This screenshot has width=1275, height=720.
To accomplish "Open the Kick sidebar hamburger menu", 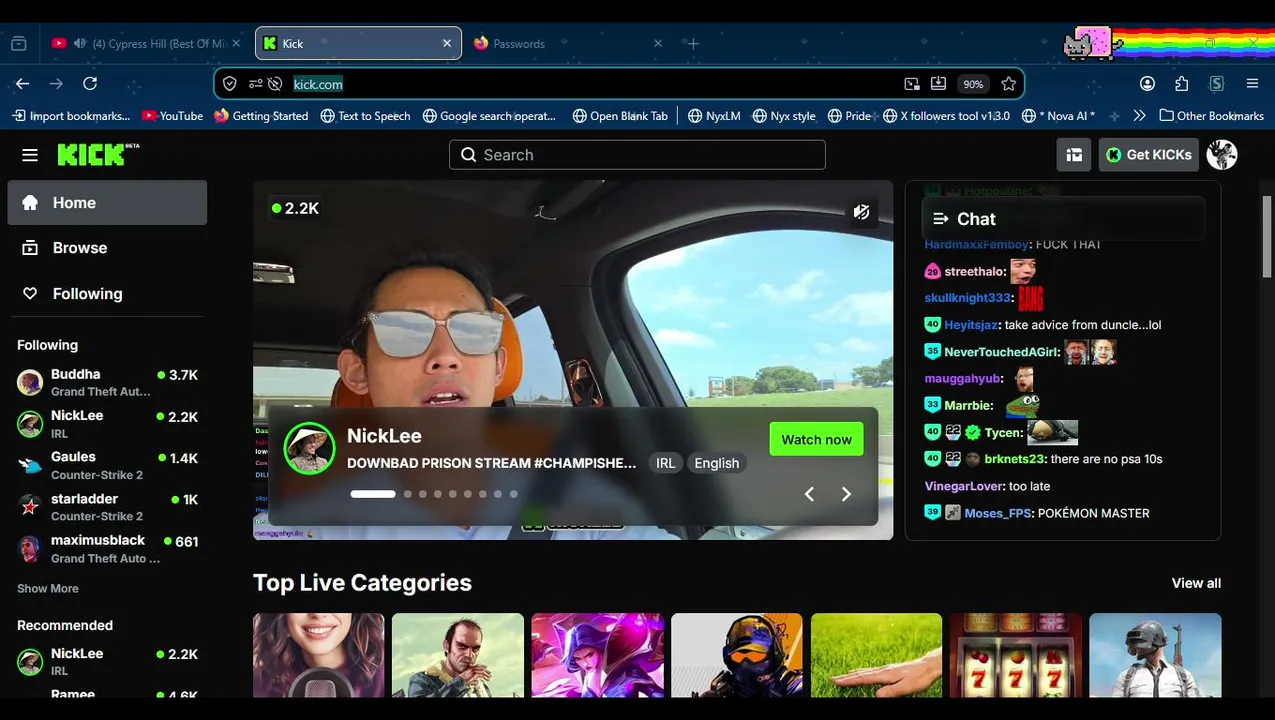I will (x=30, y=155).
